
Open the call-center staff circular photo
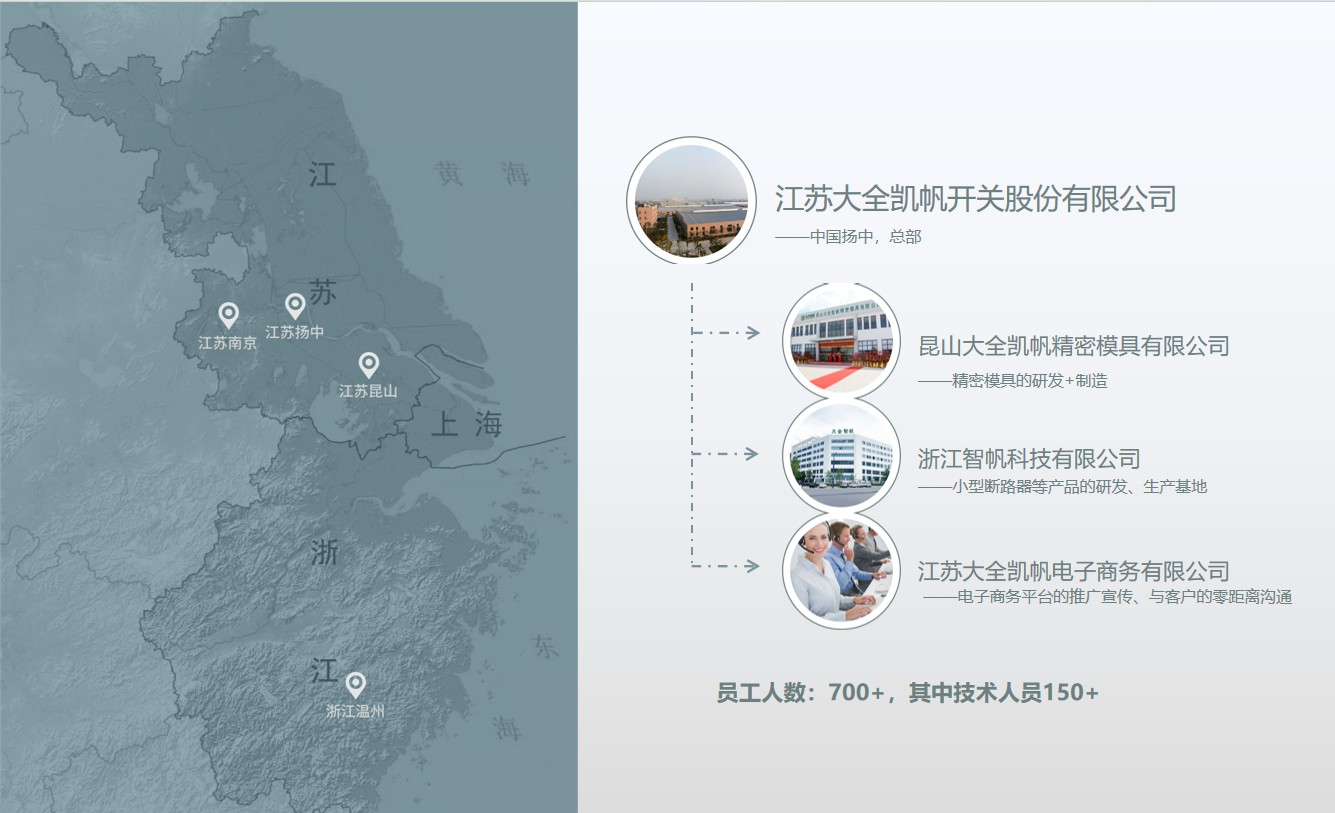tap(842, 571)
